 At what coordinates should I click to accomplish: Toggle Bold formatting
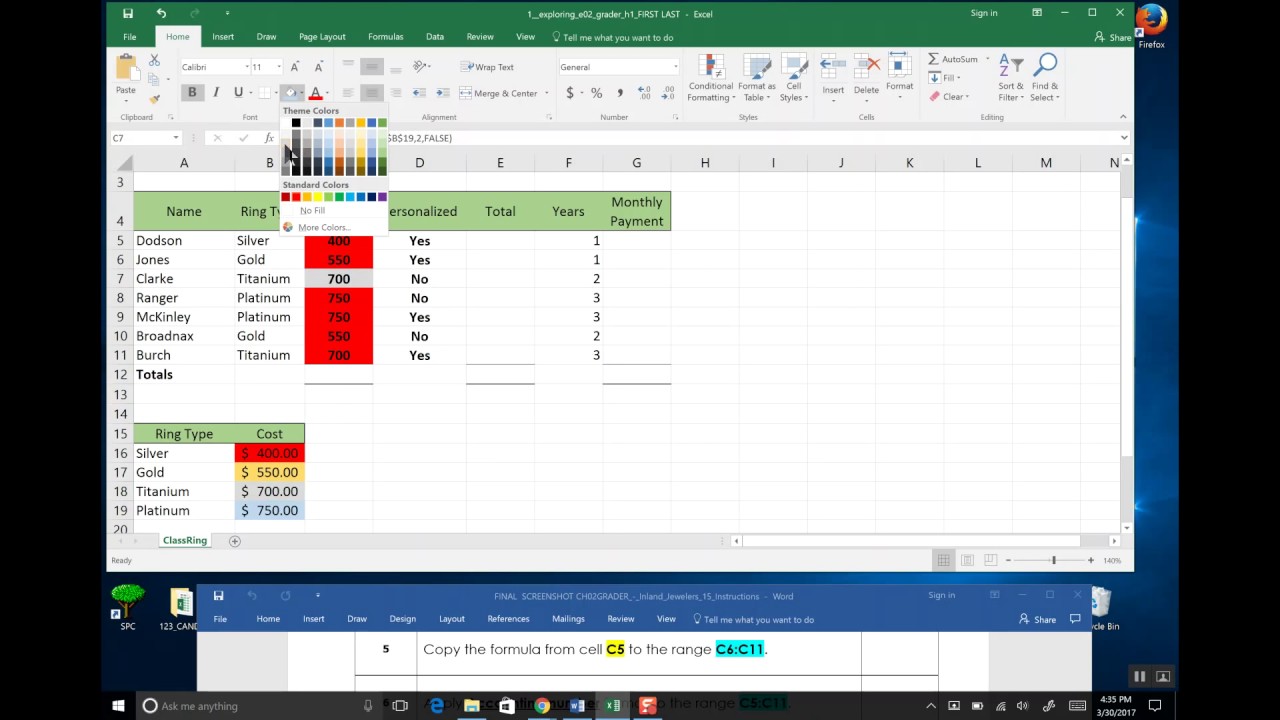pyautogui.click(x=192, y=93)
